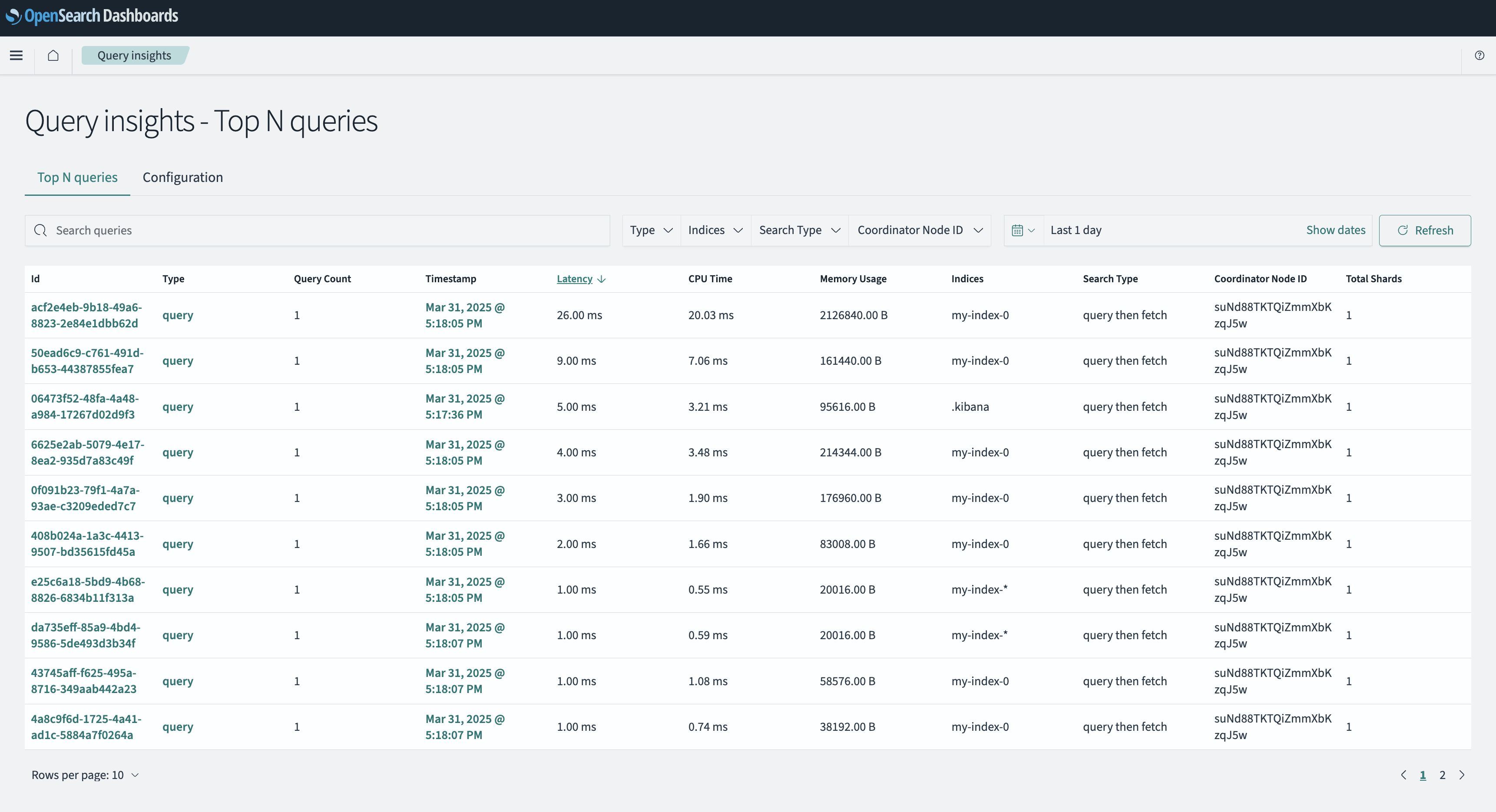
Task: Click the '214344.00 B' memory cell
Action: (850, 452)
